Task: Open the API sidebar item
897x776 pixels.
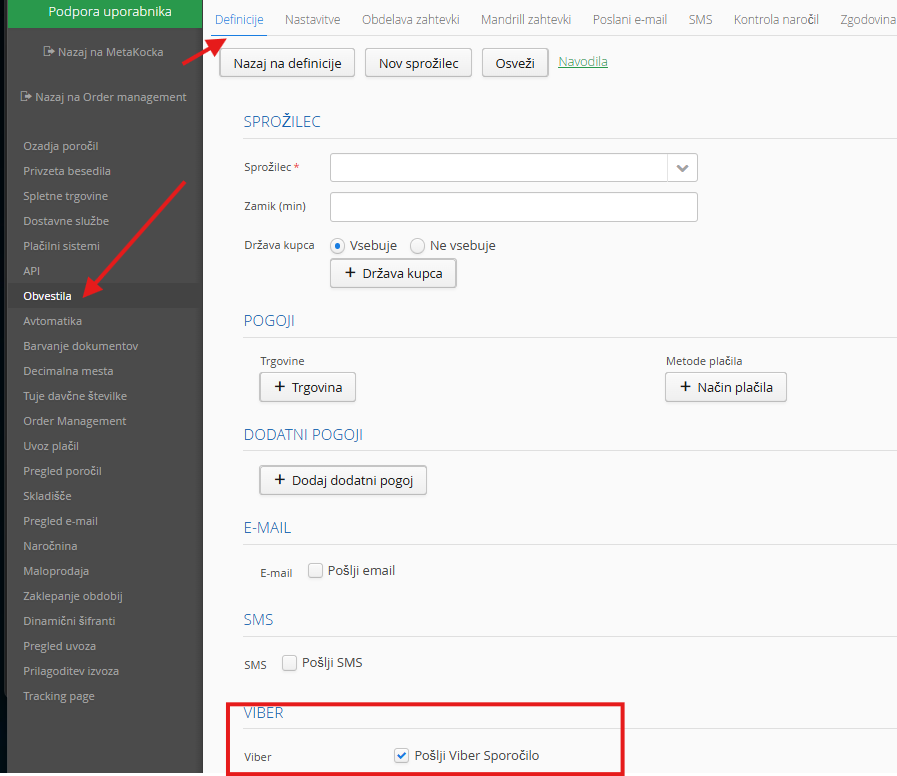Action: click(31, 271)
